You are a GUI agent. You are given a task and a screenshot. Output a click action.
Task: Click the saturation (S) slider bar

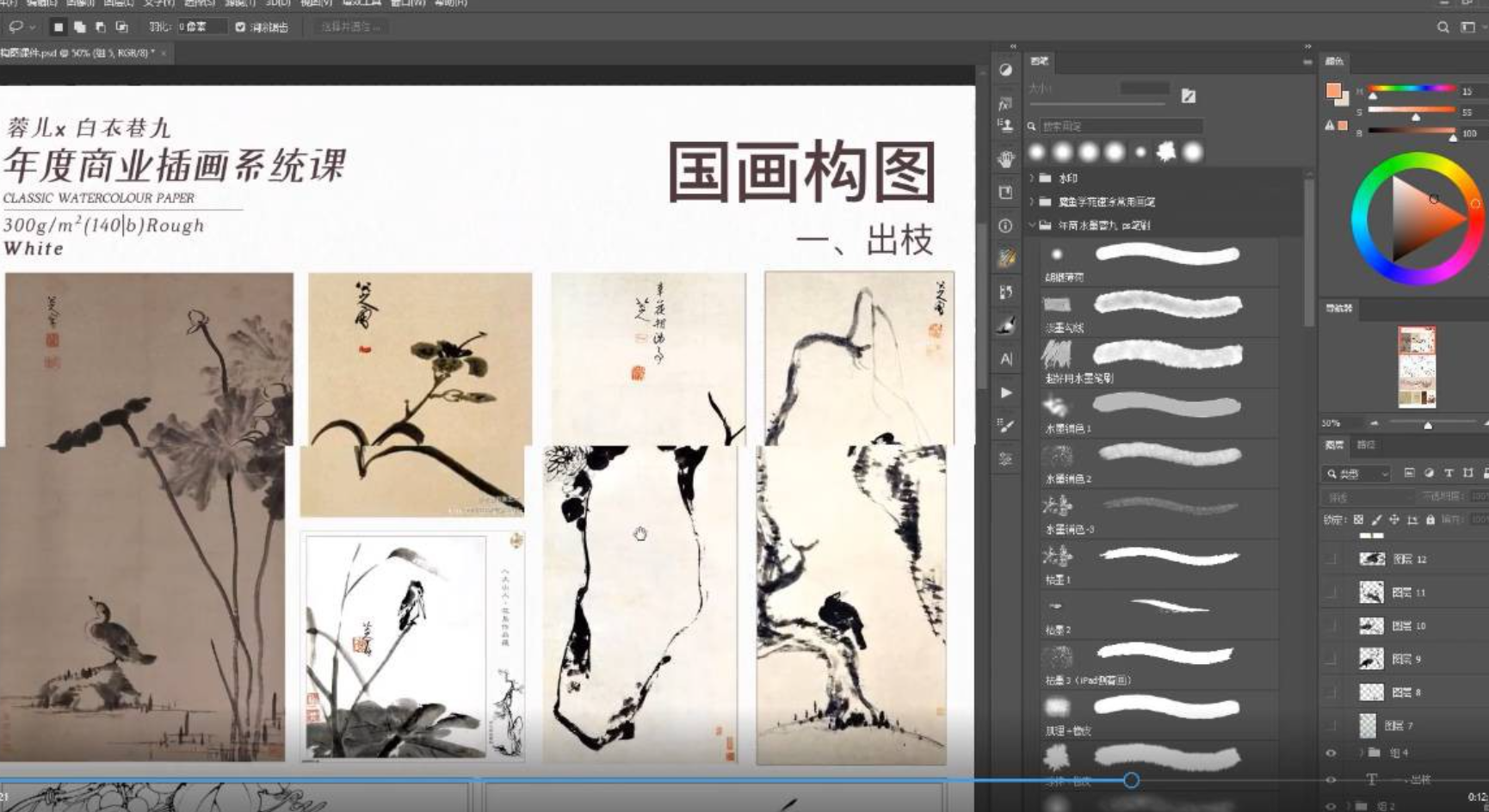click(1412, 109)
